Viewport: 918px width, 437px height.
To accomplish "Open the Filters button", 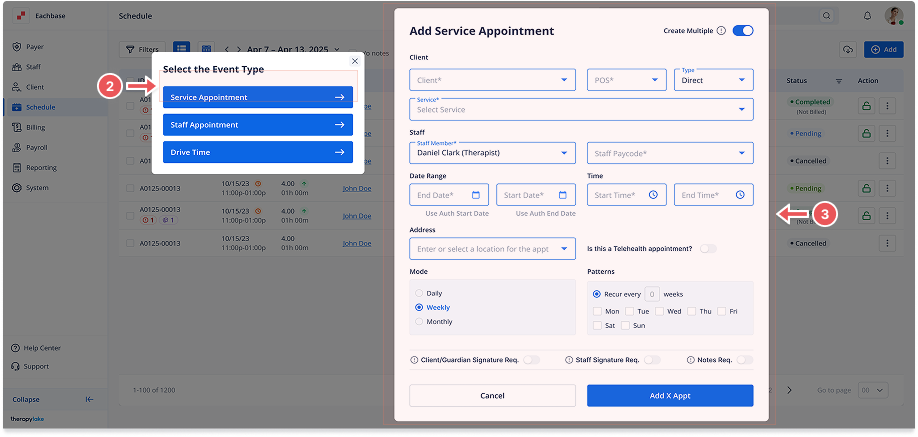I will point(142,50).
